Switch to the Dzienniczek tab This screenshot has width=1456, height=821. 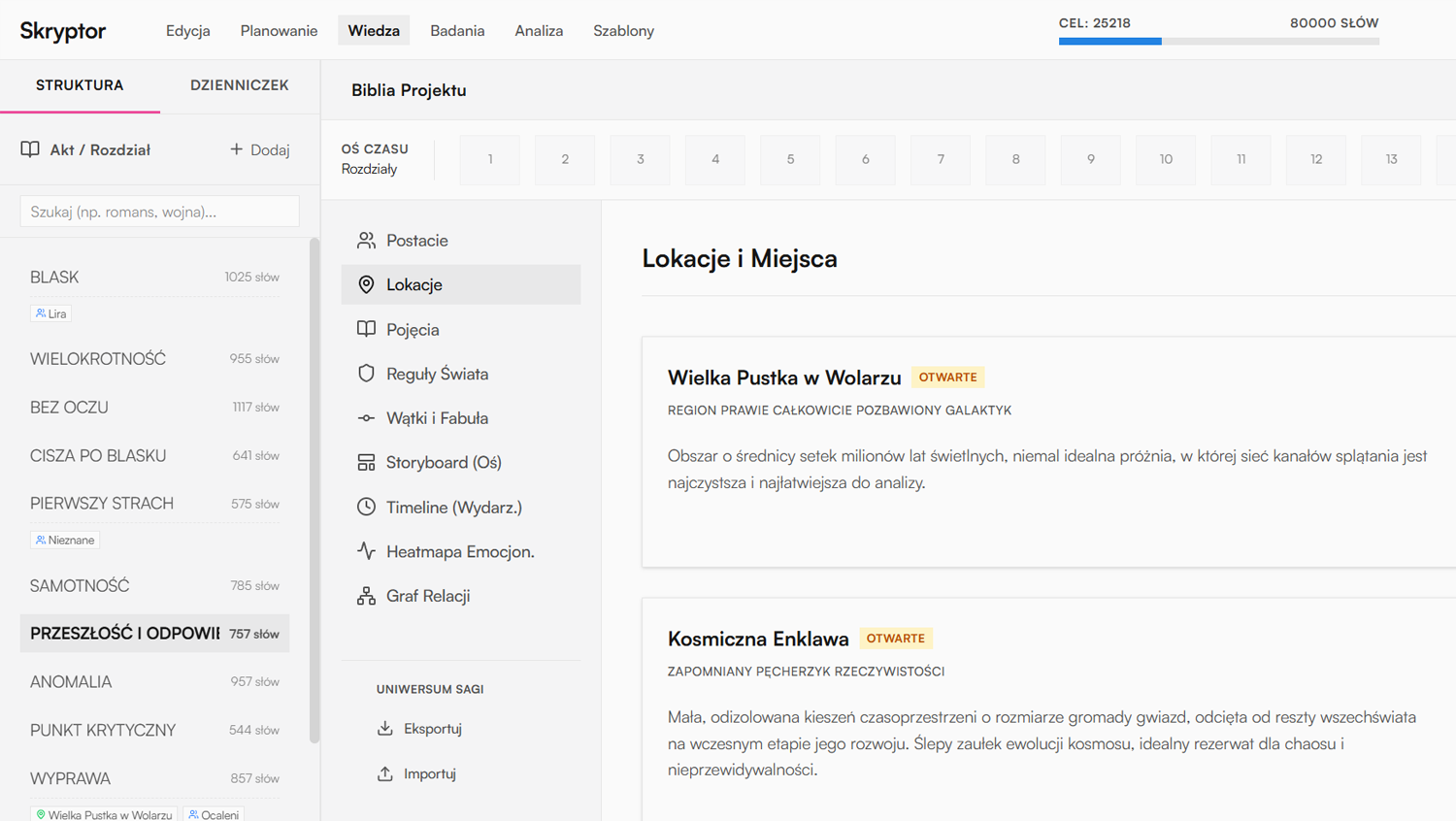(x=240, y=85)
